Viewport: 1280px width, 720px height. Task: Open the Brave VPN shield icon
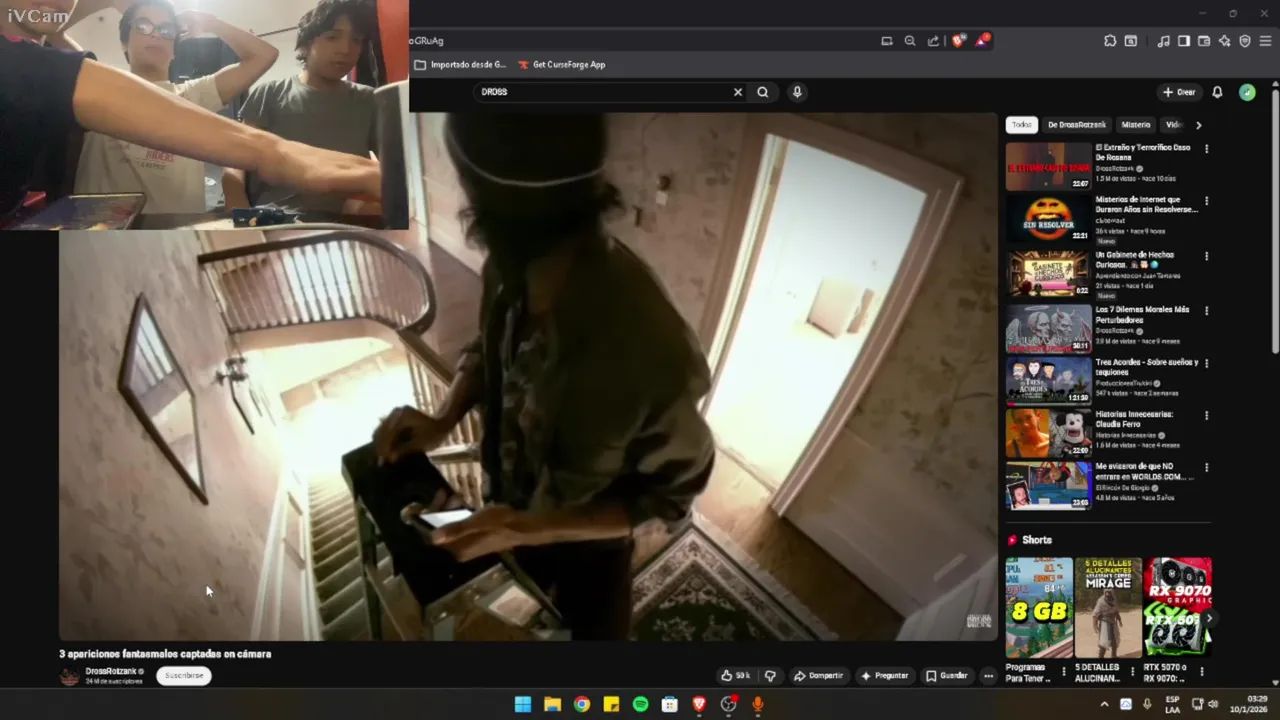tap(1245, 41)
